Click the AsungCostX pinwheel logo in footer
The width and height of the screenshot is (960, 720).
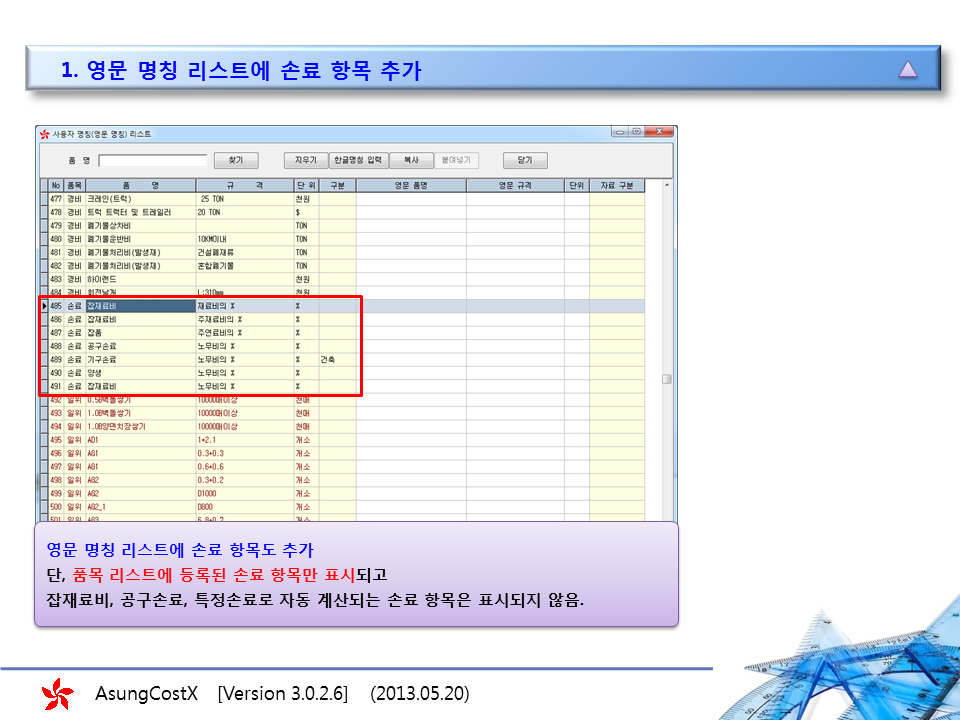coord(57,693)
